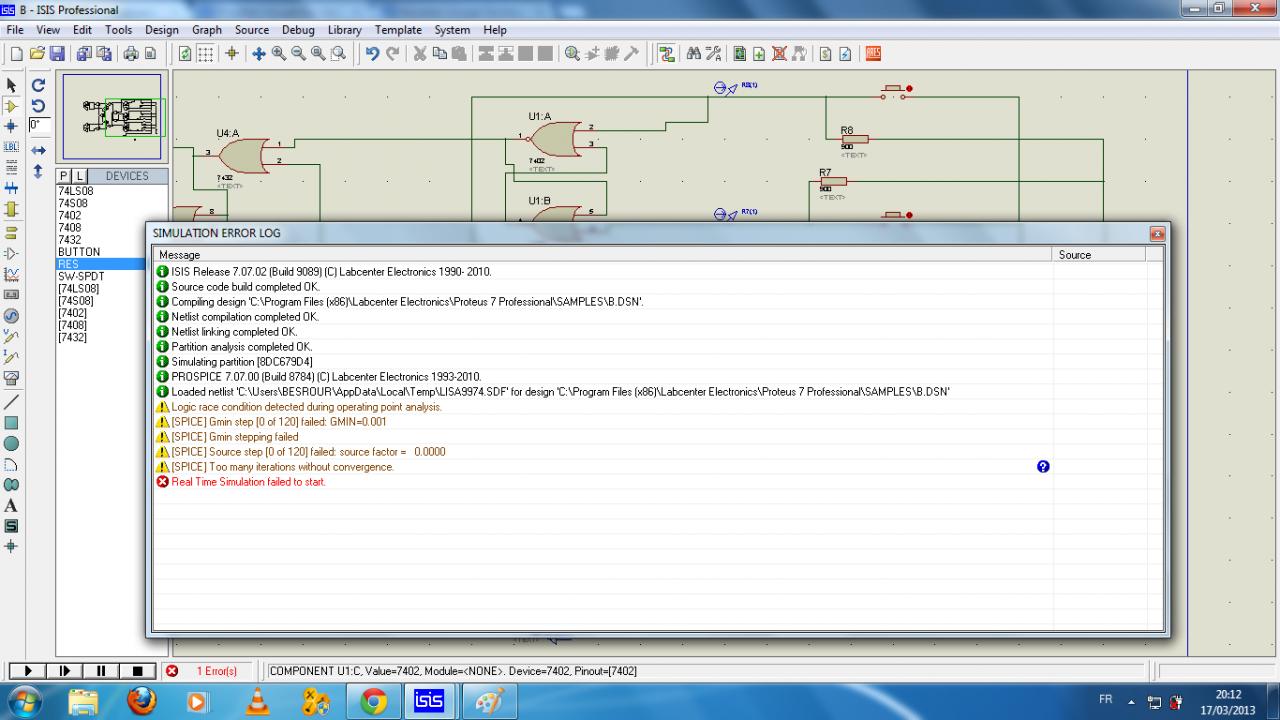Rotate the part clockwise
1280x720 pixels.
pos(39,86)
